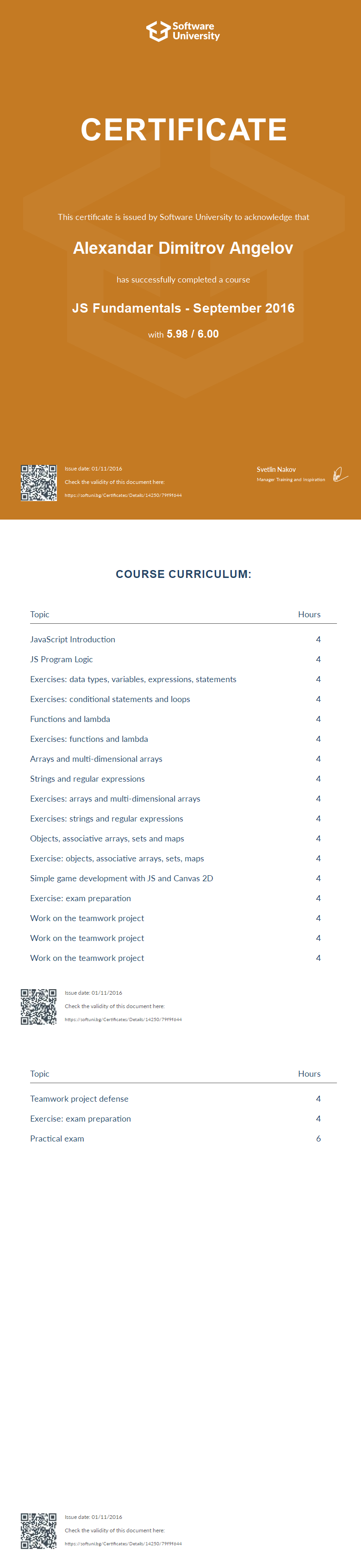Click the large CERTIFICATE title
Screen dimensions: 361x1568
point(183,130)
